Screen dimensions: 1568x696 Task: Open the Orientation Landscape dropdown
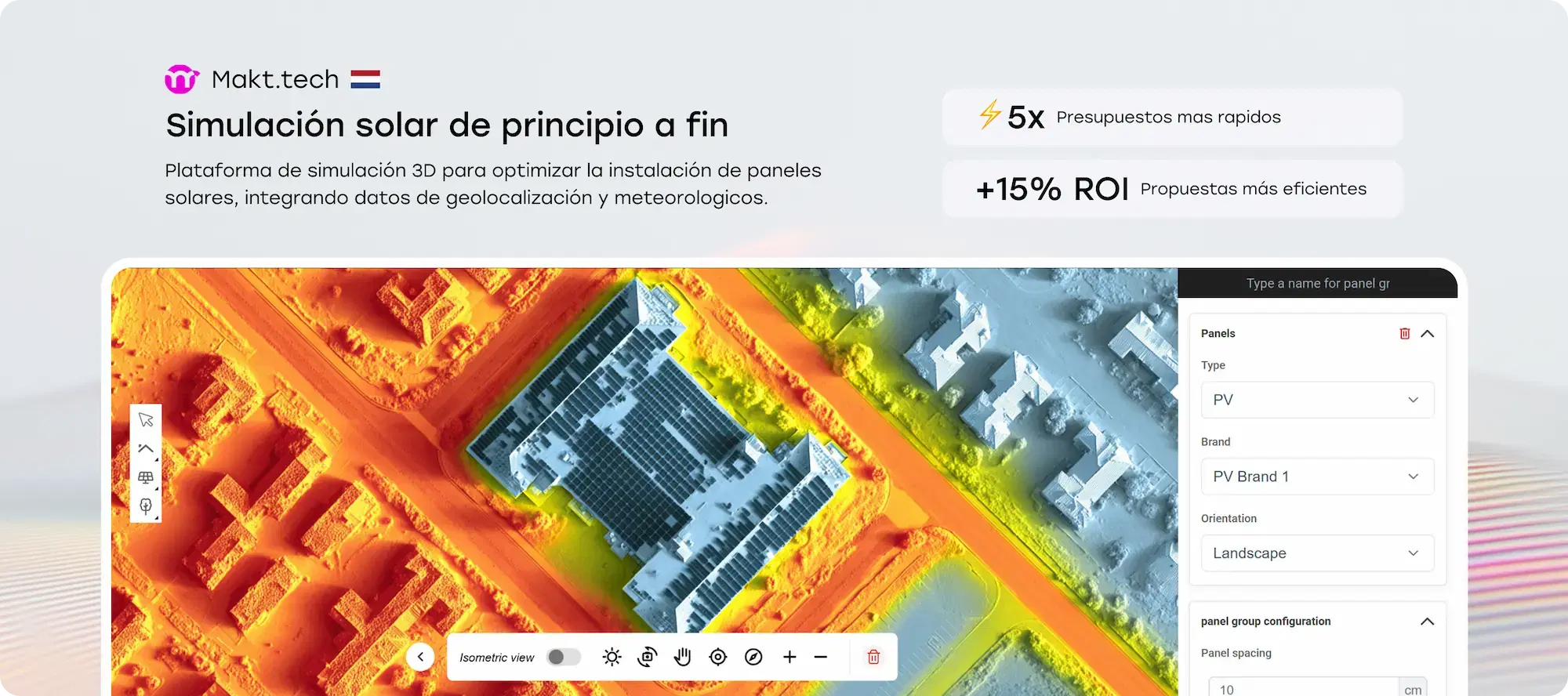(x=1317, y=553)
